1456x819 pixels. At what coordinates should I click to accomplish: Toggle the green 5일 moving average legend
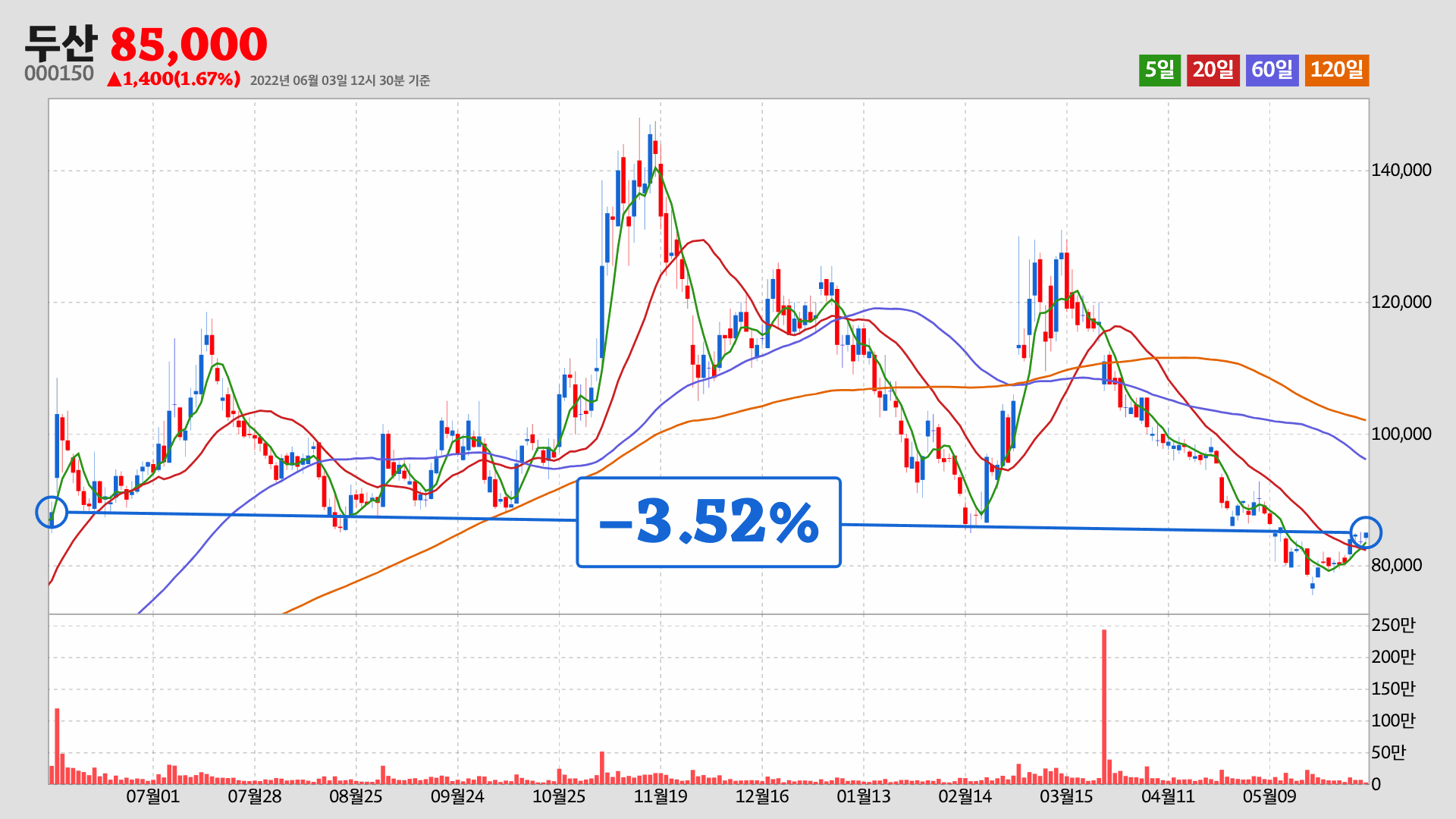click(x=1159, y=70)
